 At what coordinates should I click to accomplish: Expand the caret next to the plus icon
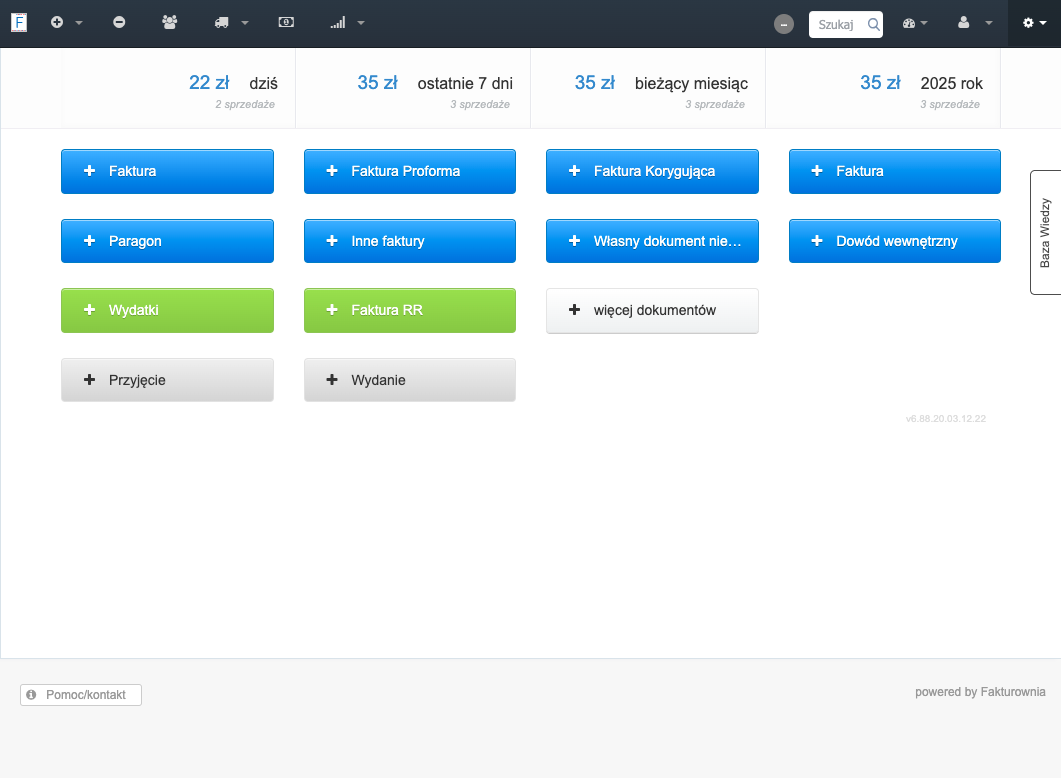point(78,23)
